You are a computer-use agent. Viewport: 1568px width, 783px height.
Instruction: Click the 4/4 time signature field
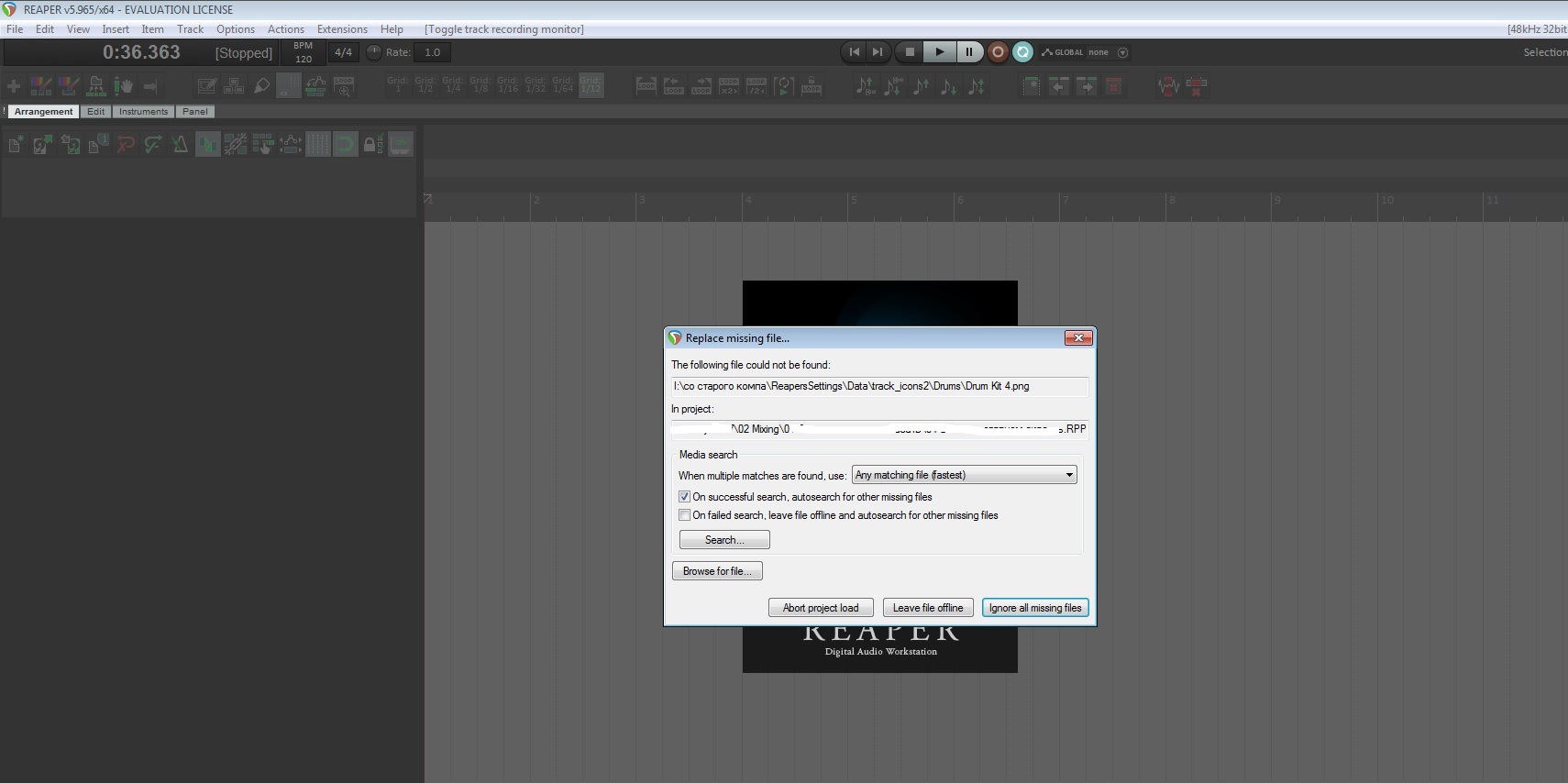[343, 52]
